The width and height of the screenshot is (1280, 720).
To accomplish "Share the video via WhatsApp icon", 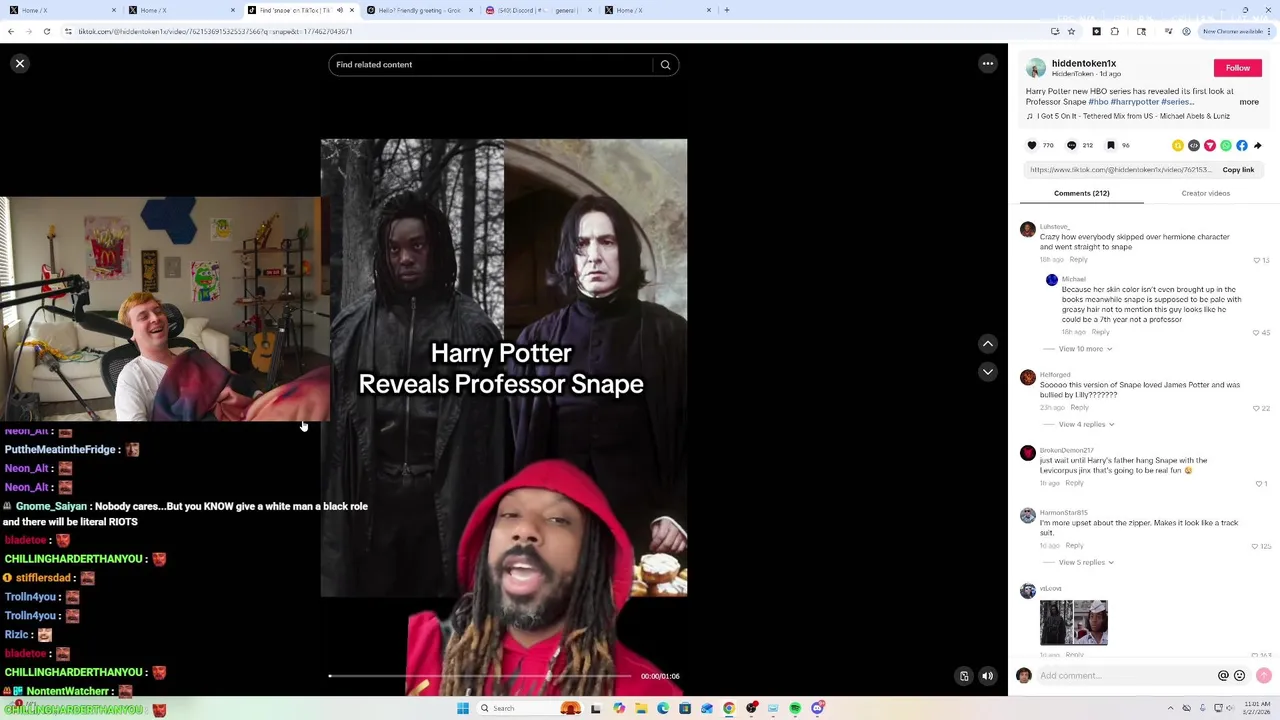I will [1226, 146].
